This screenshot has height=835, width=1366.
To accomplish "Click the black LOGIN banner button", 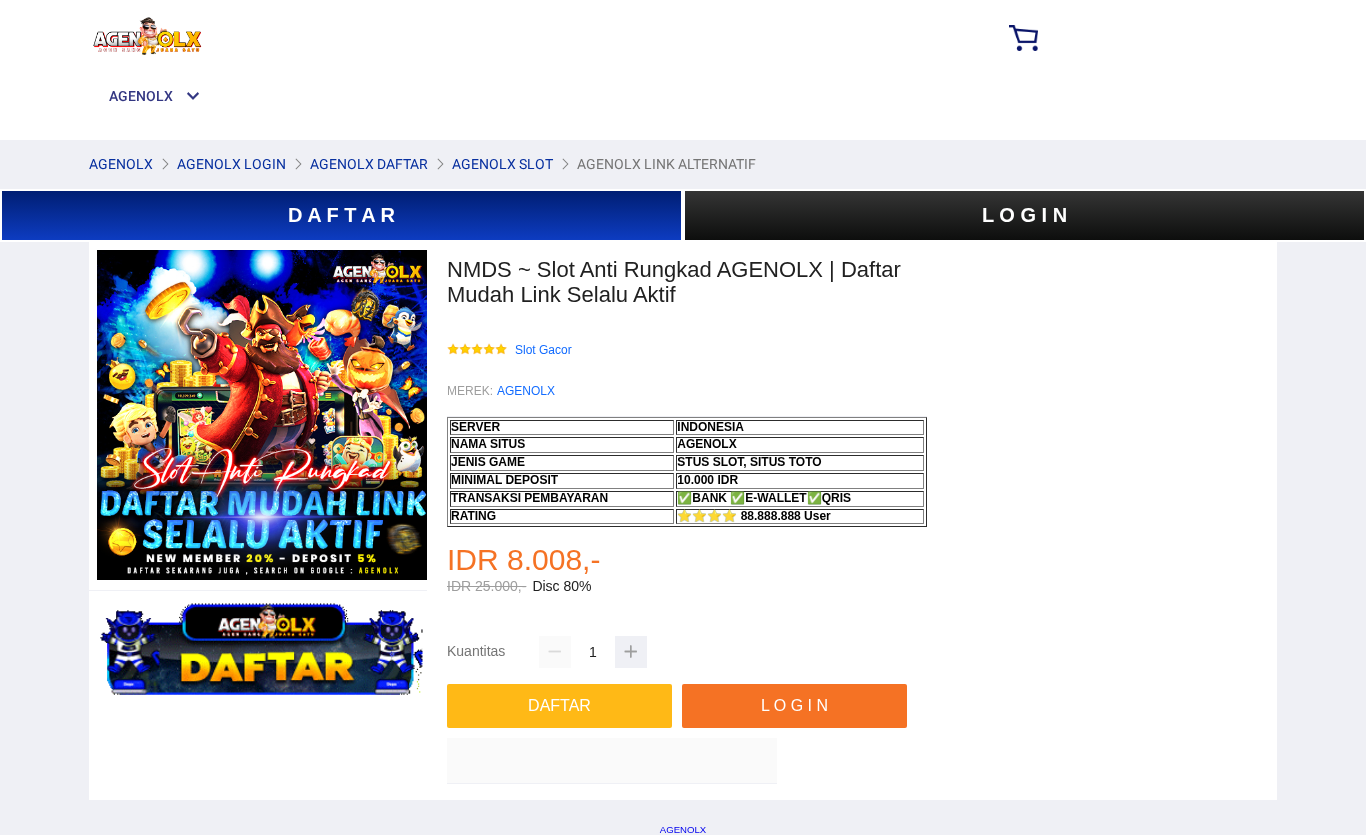I will coord(1025,215).
